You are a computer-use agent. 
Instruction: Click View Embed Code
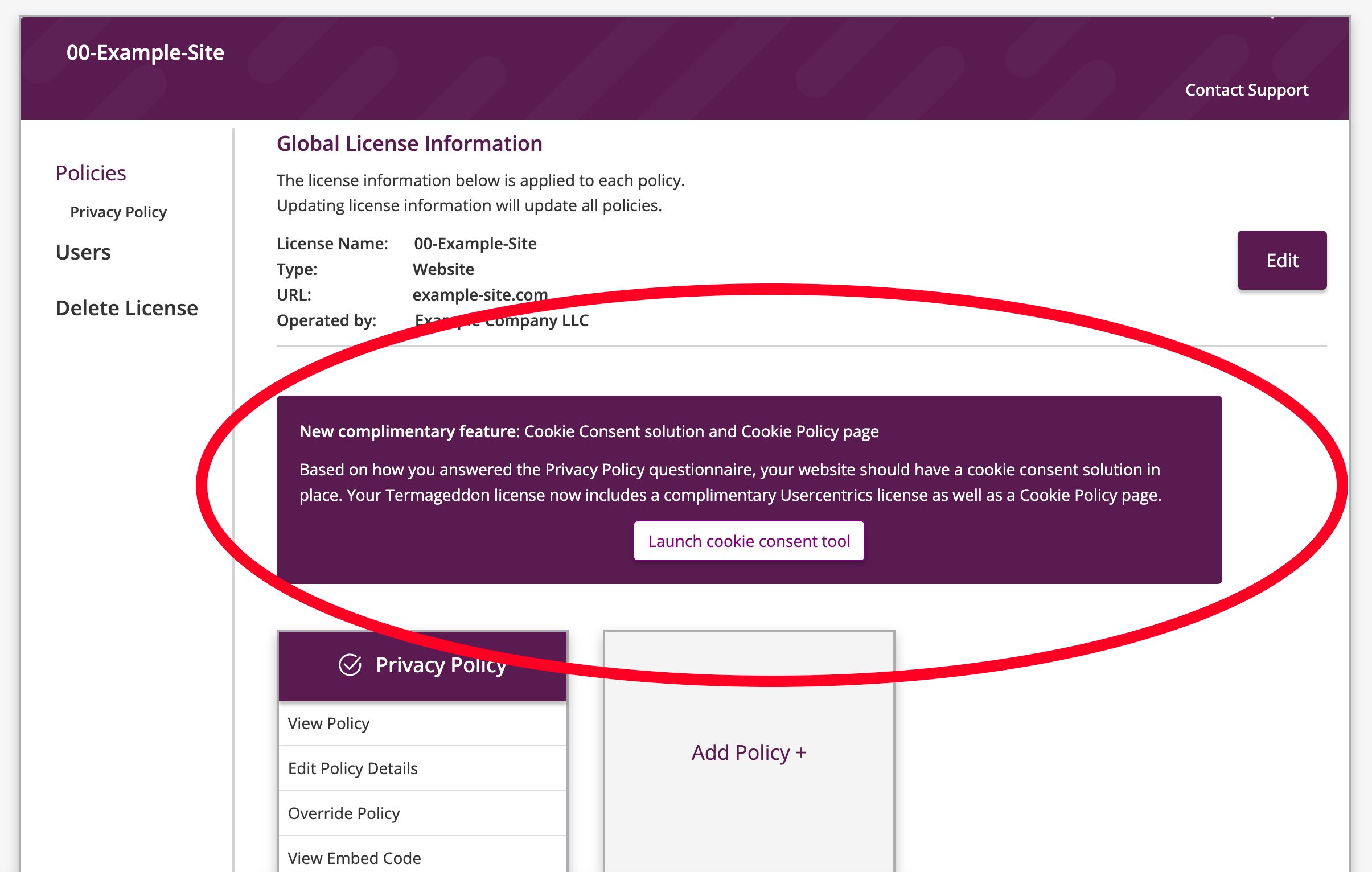coord(355,857)
